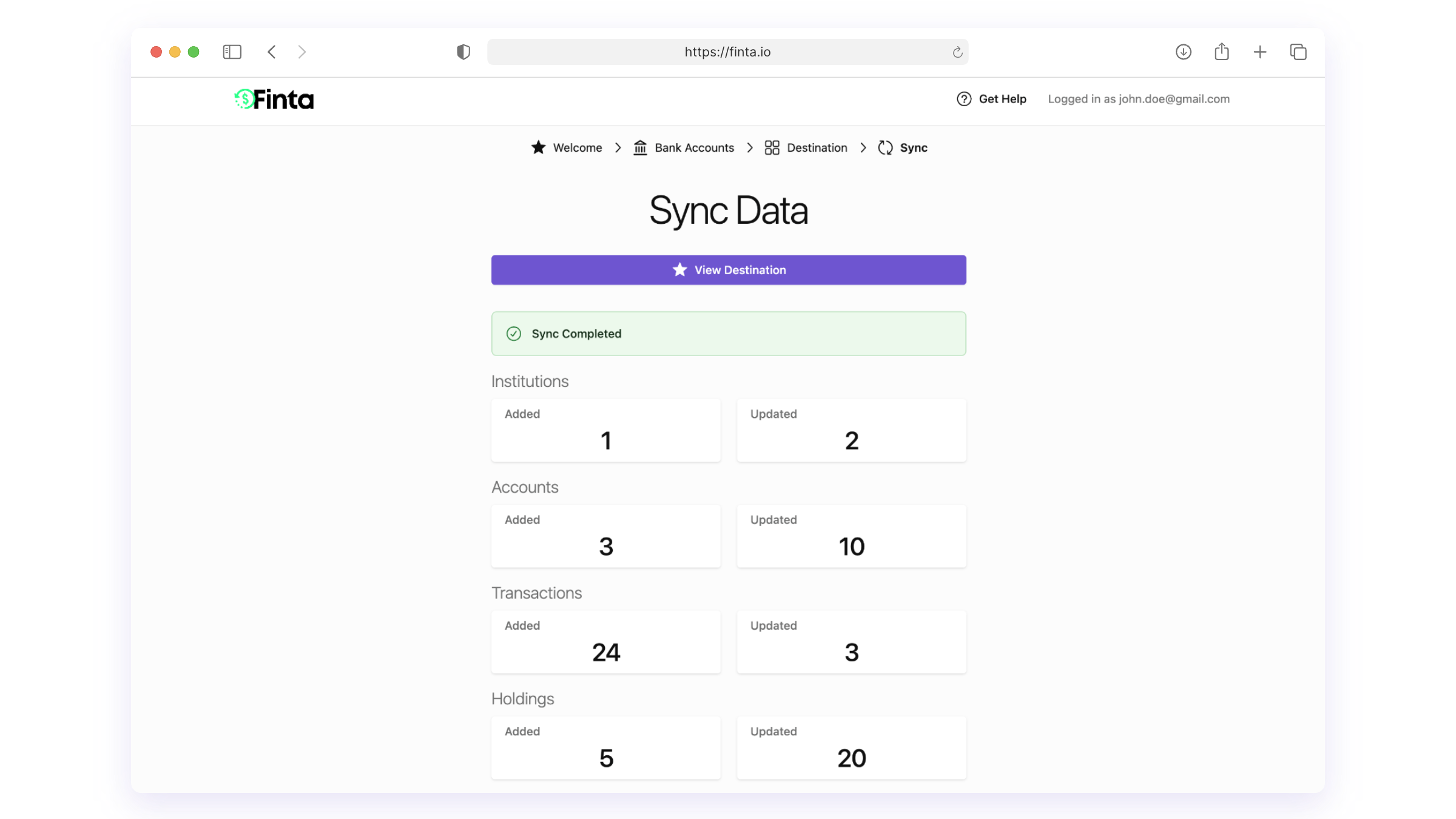
Task: Select the sync arrows icon in the breadcrumb
Action: [885, 147]
